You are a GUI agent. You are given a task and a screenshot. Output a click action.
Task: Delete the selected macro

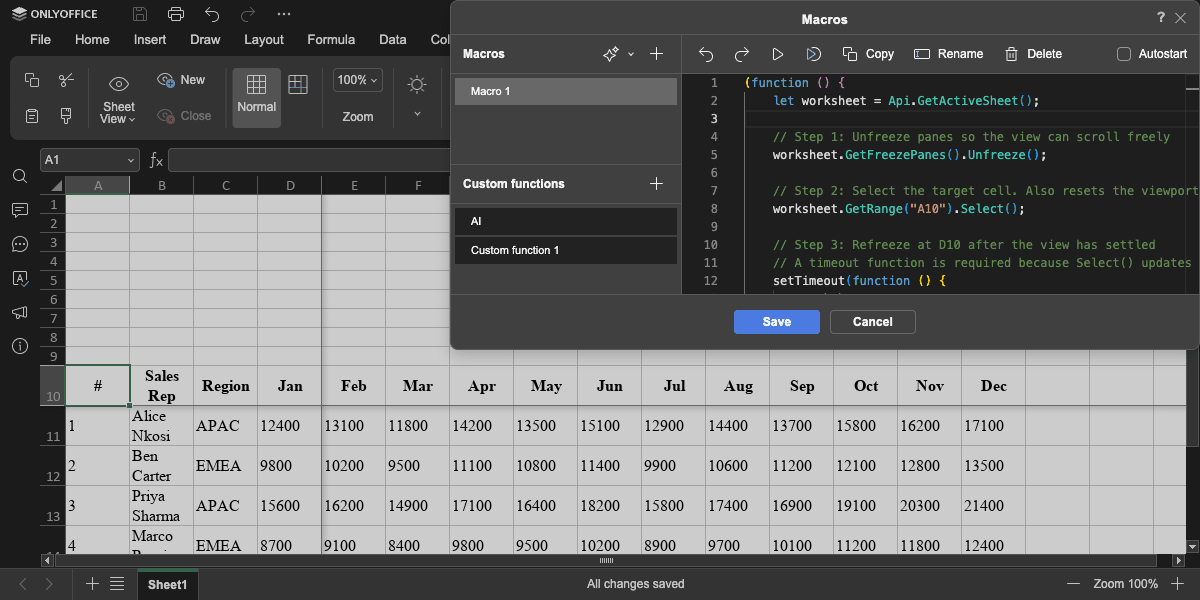tap(1033, 54)
